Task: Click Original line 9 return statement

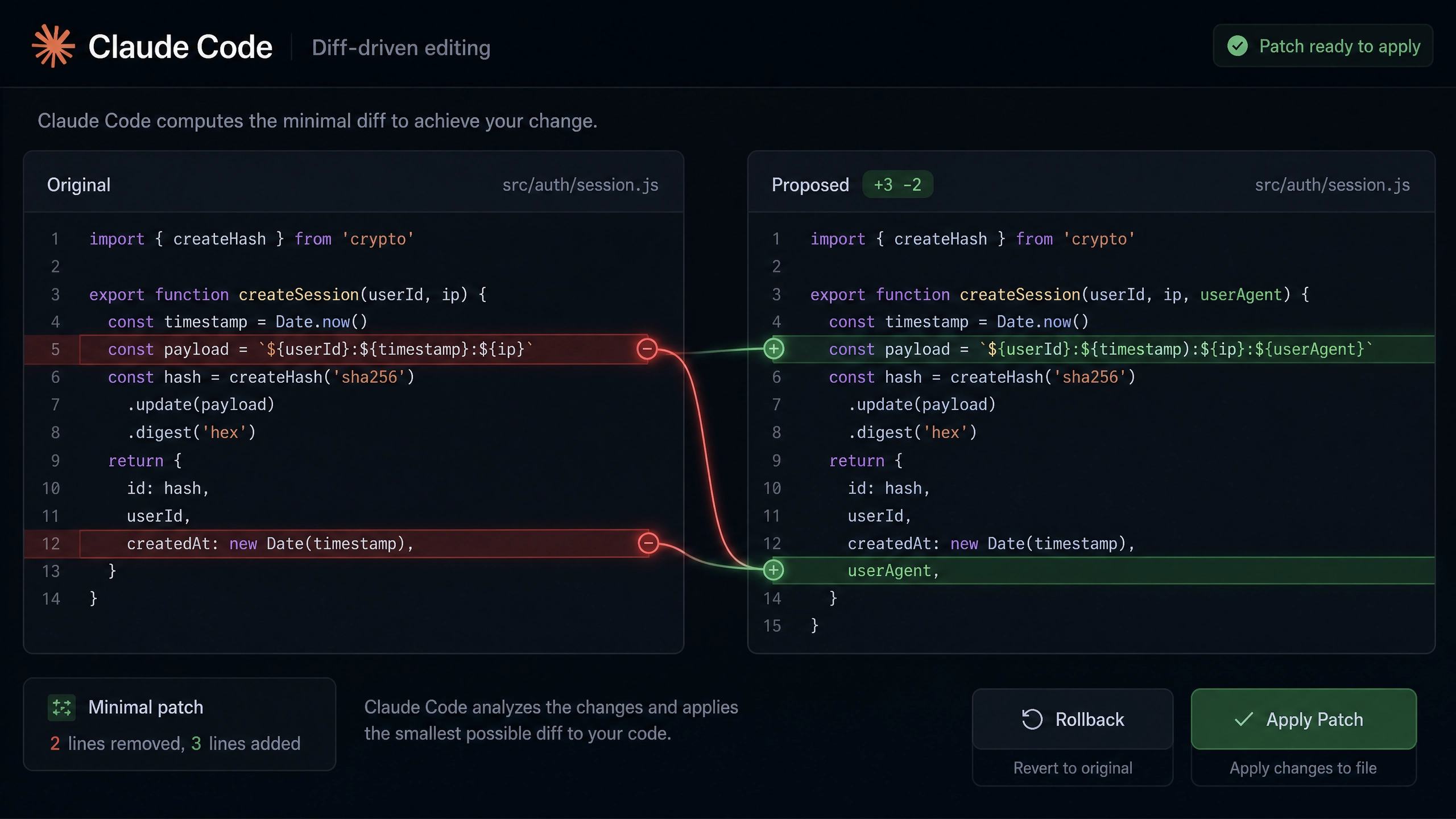Action: [x=144, y=461]
